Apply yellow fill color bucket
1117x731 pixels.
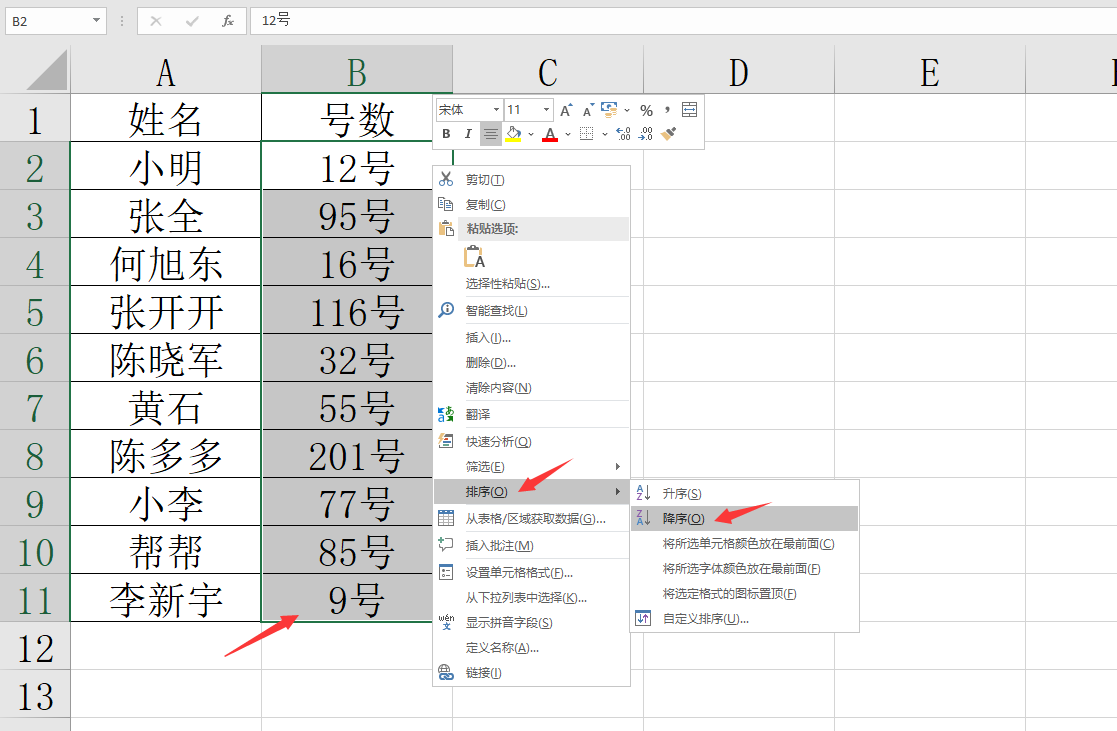[513, 133]
